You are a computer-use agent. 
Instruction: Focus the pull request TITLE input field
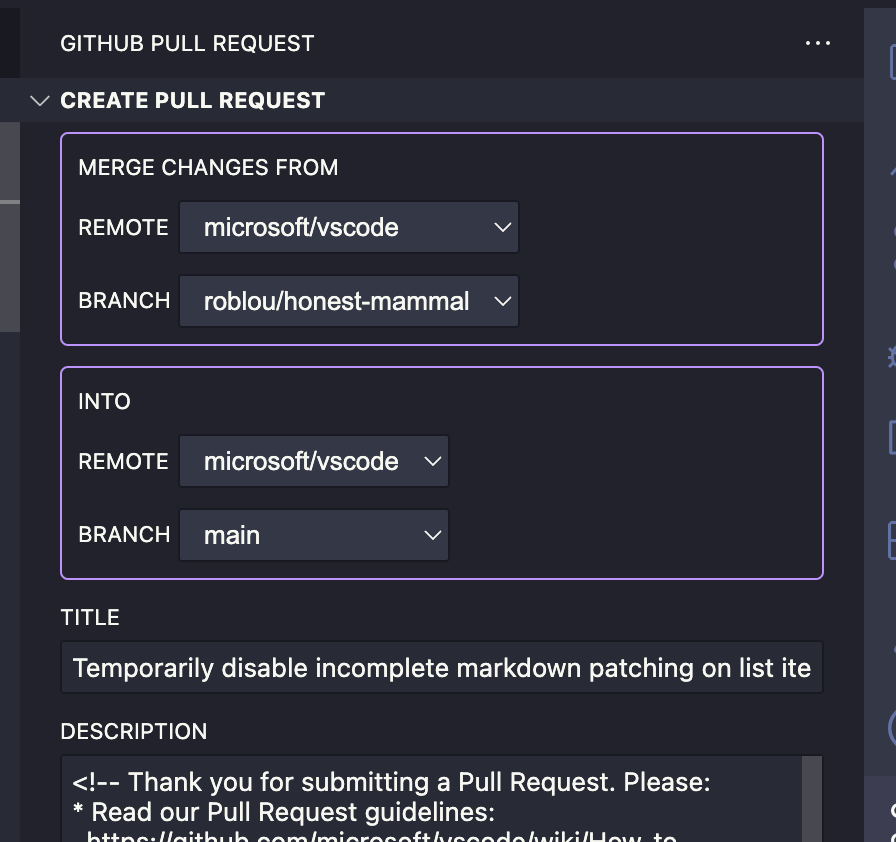(442, 667)
